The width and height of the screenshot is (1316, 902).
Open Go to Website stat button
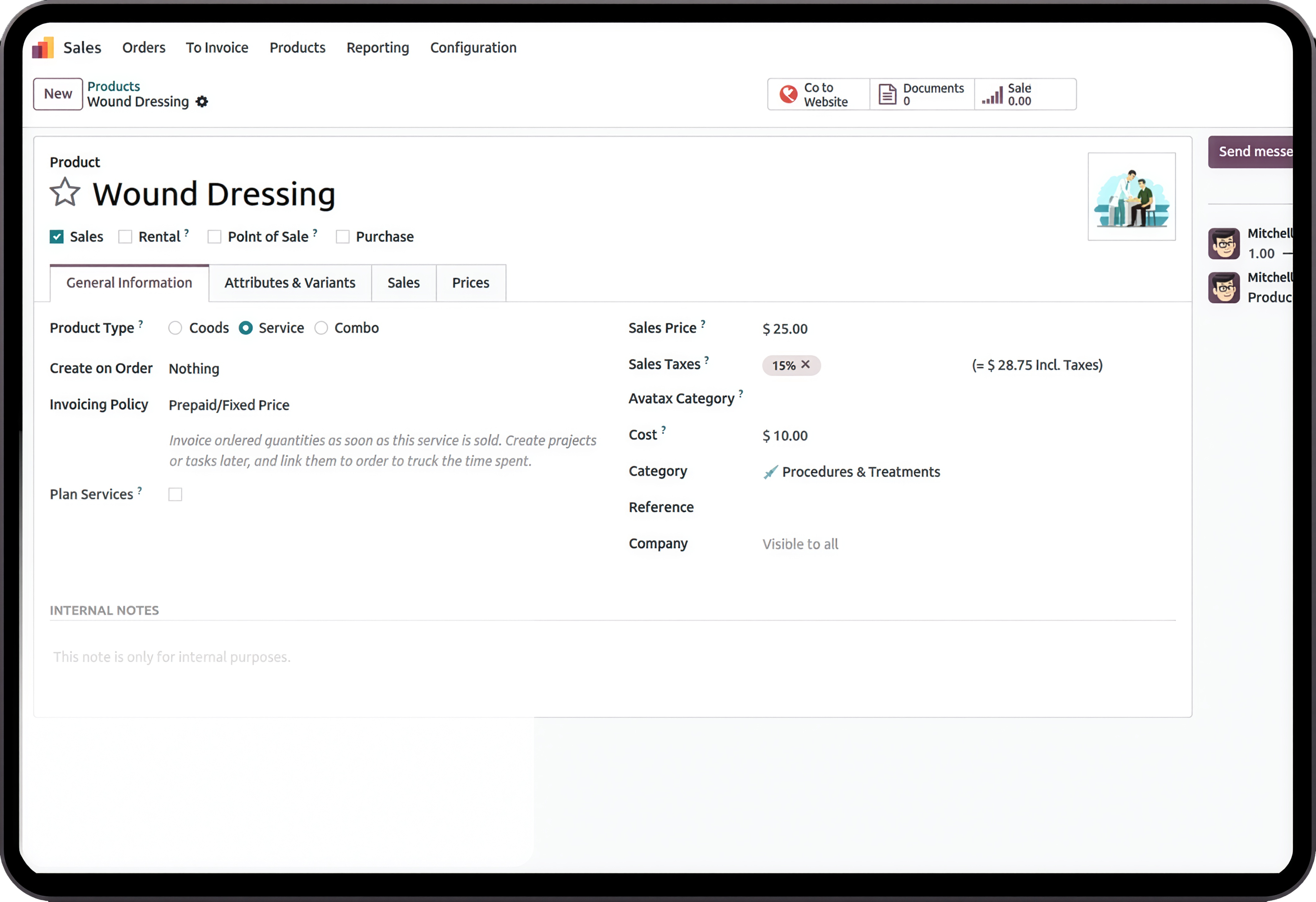click(818, 95)
